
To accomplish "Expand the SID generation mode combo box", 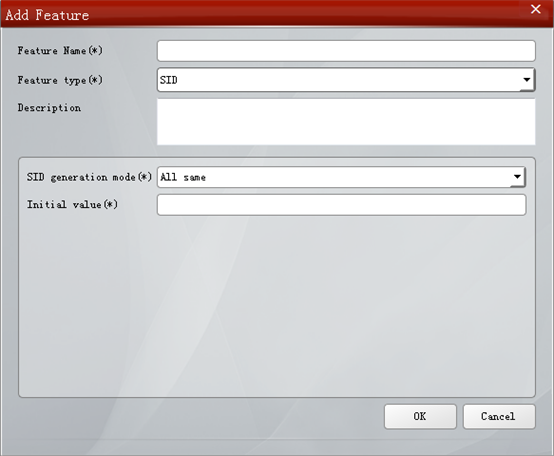I will (x=341, y=177).
